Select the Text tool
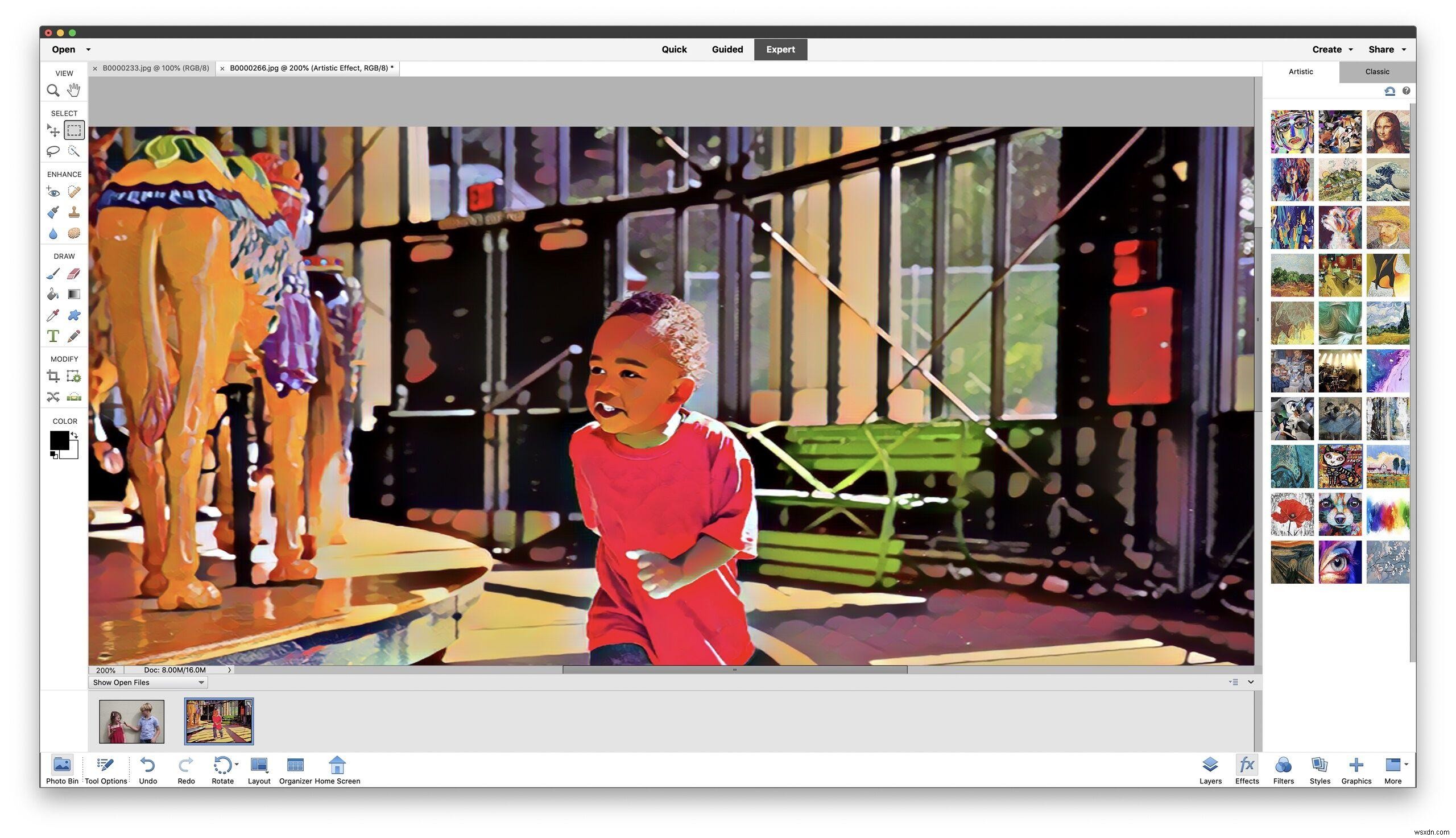The image size is (1456, 838). click(53, 335)
